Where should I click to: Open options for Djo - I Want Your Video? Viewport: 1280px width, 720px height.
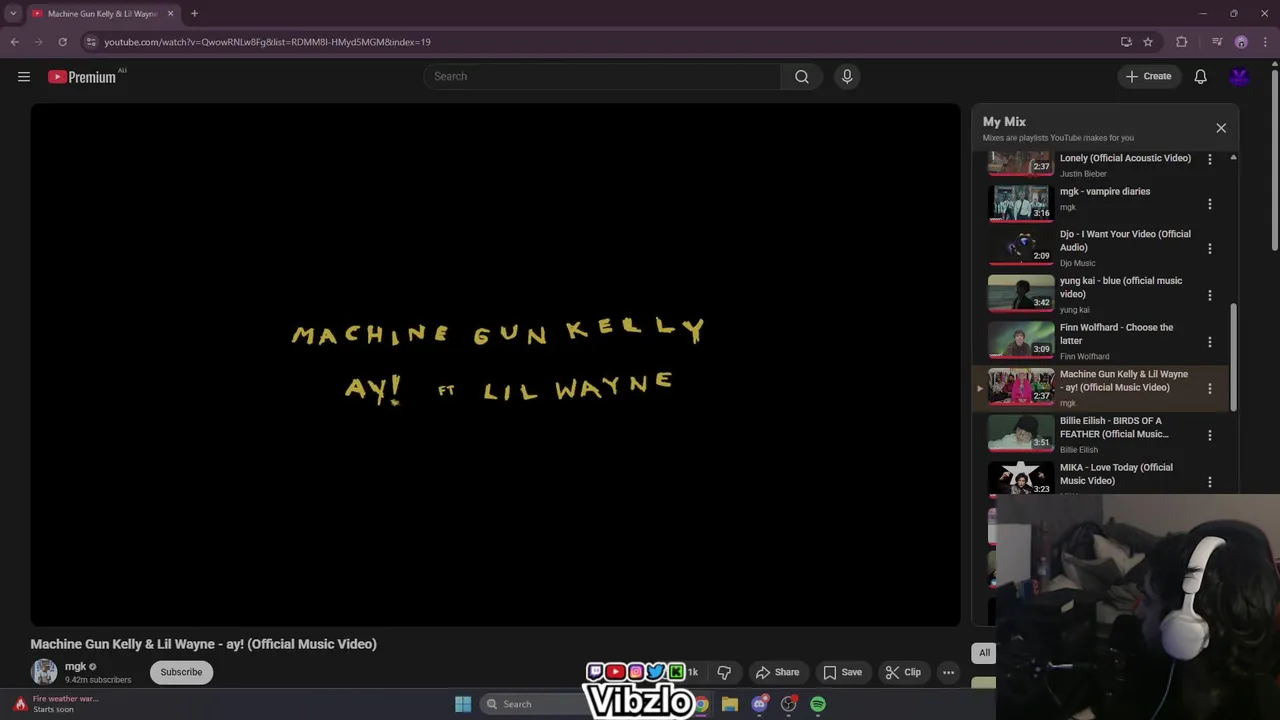[1210, 249]
